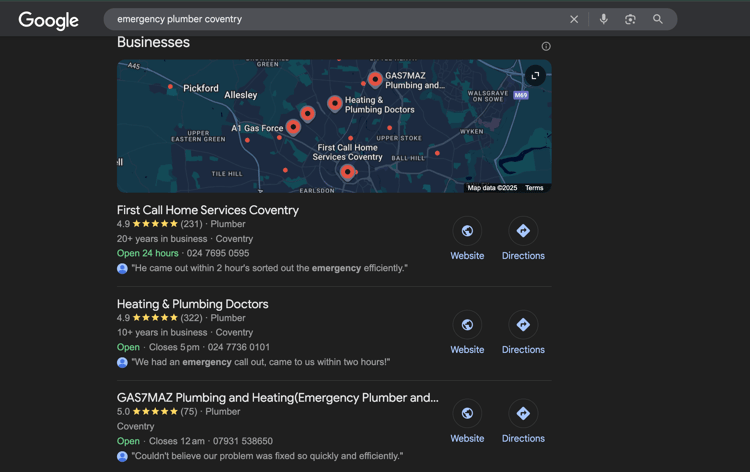Click Heating Doctors phone 024 7736 0101

(239, 347)
